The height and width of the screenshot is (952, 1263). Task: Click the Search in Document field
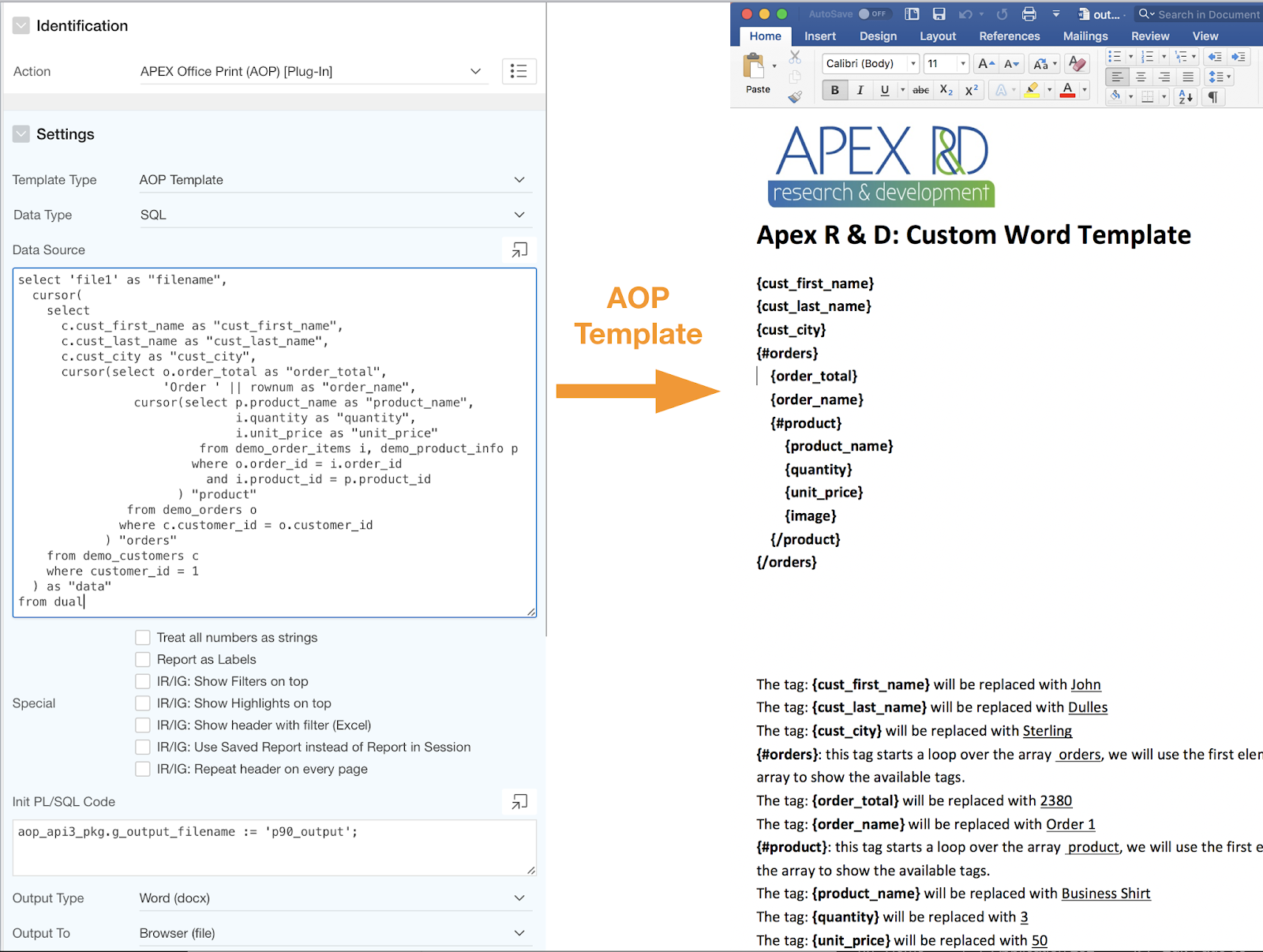(1200, 14)
